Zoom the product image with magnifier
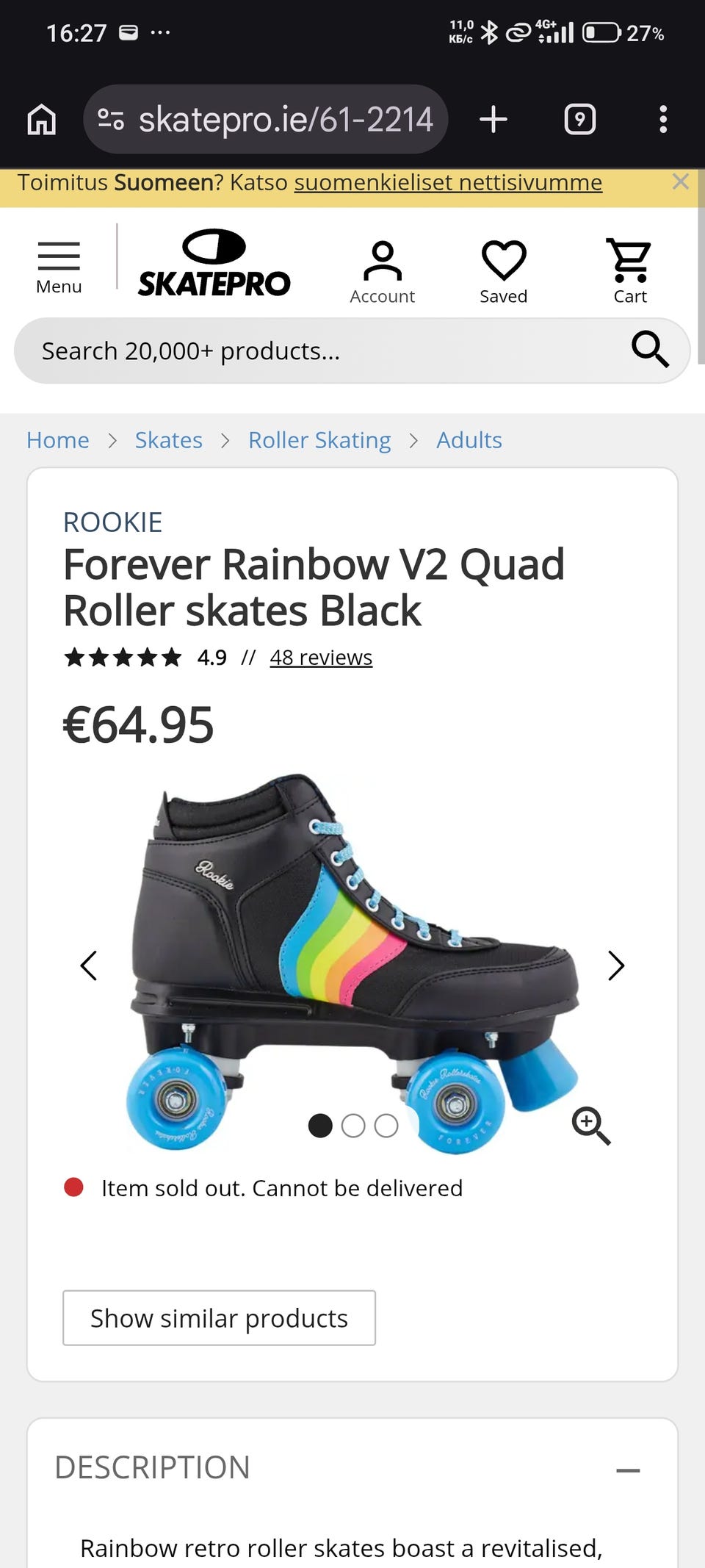705x1568 pixels. [x=591, y=1125]
